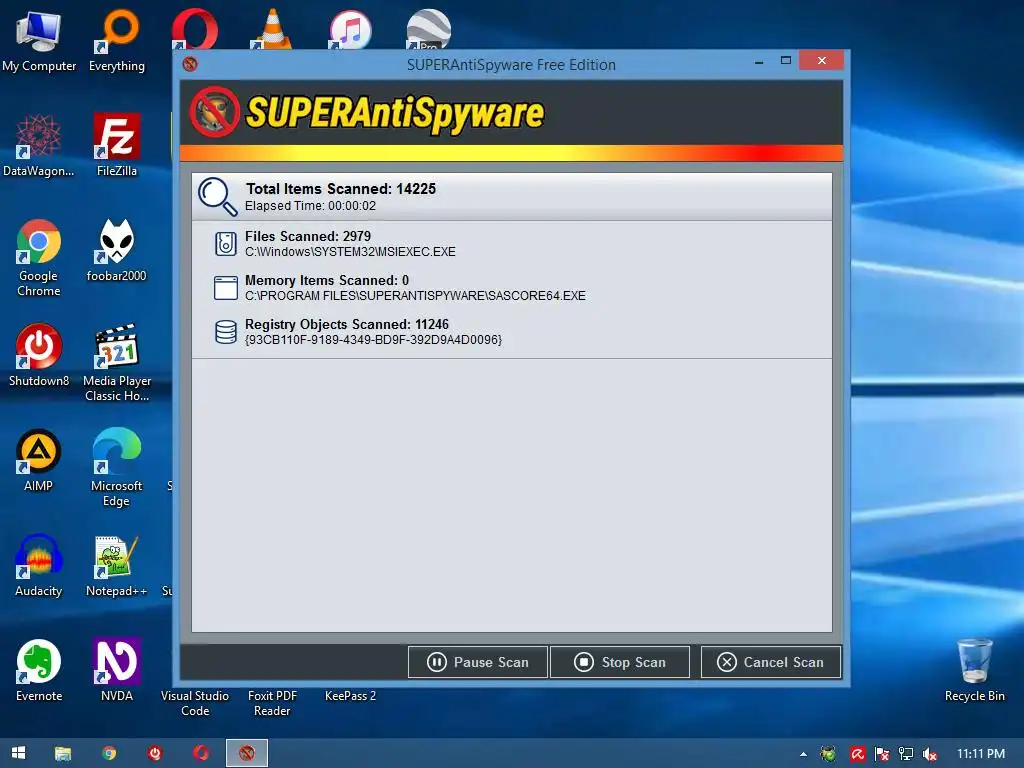The height and width of the screenshot is (768, 1024).
Task: Select the Notepad++ desktop icon
Action: pos(117,566)
